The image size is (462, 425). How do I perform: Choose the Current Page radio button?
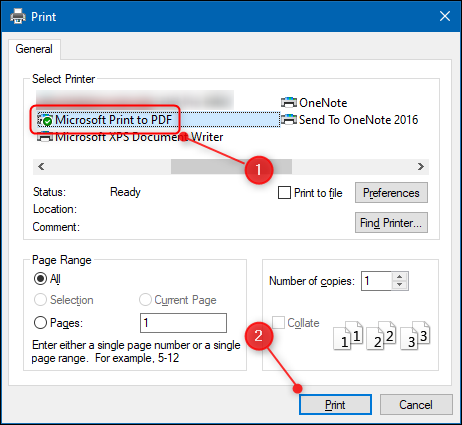145,300
